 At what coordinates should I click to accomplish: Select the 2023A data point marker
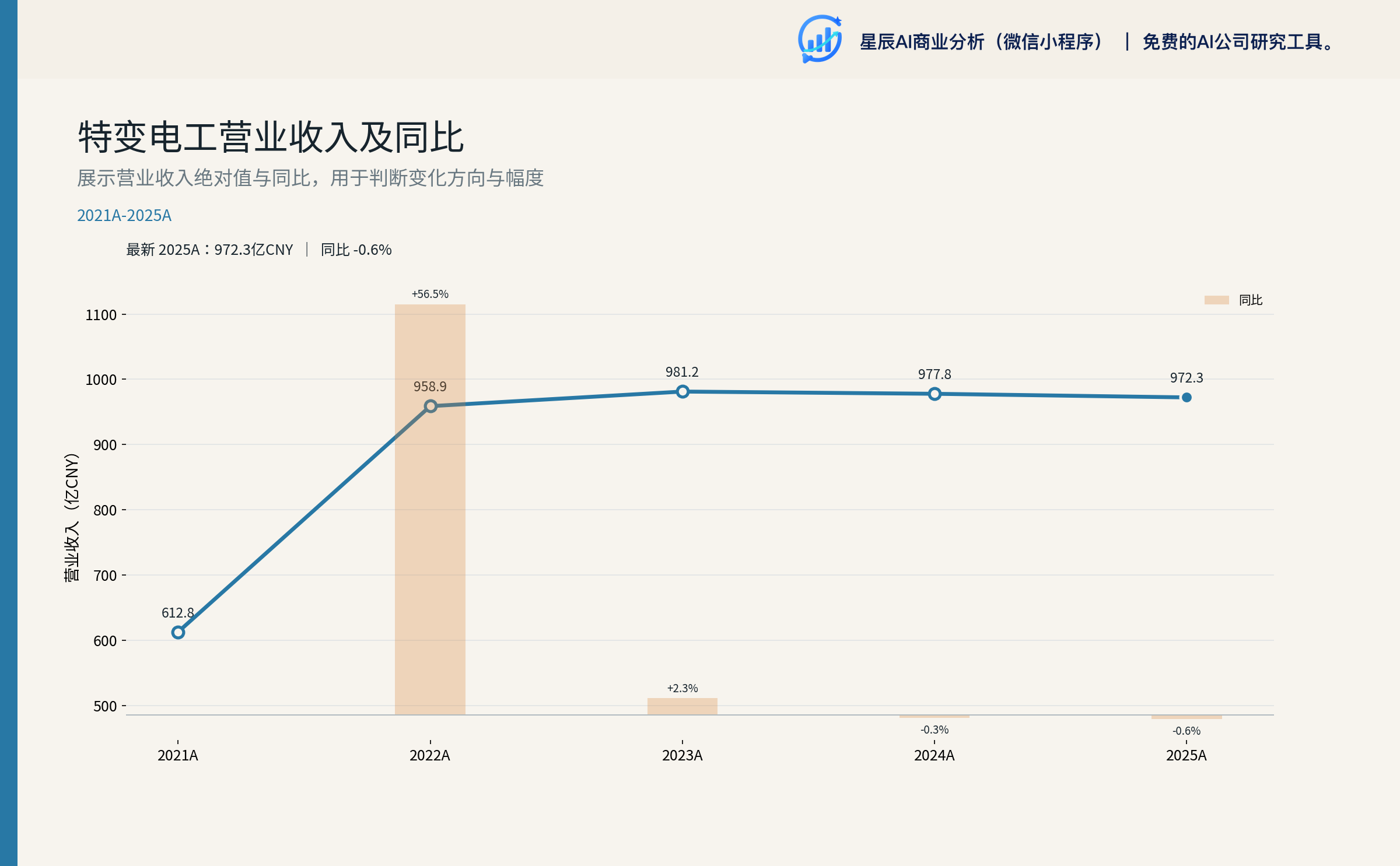click(682, 391)
